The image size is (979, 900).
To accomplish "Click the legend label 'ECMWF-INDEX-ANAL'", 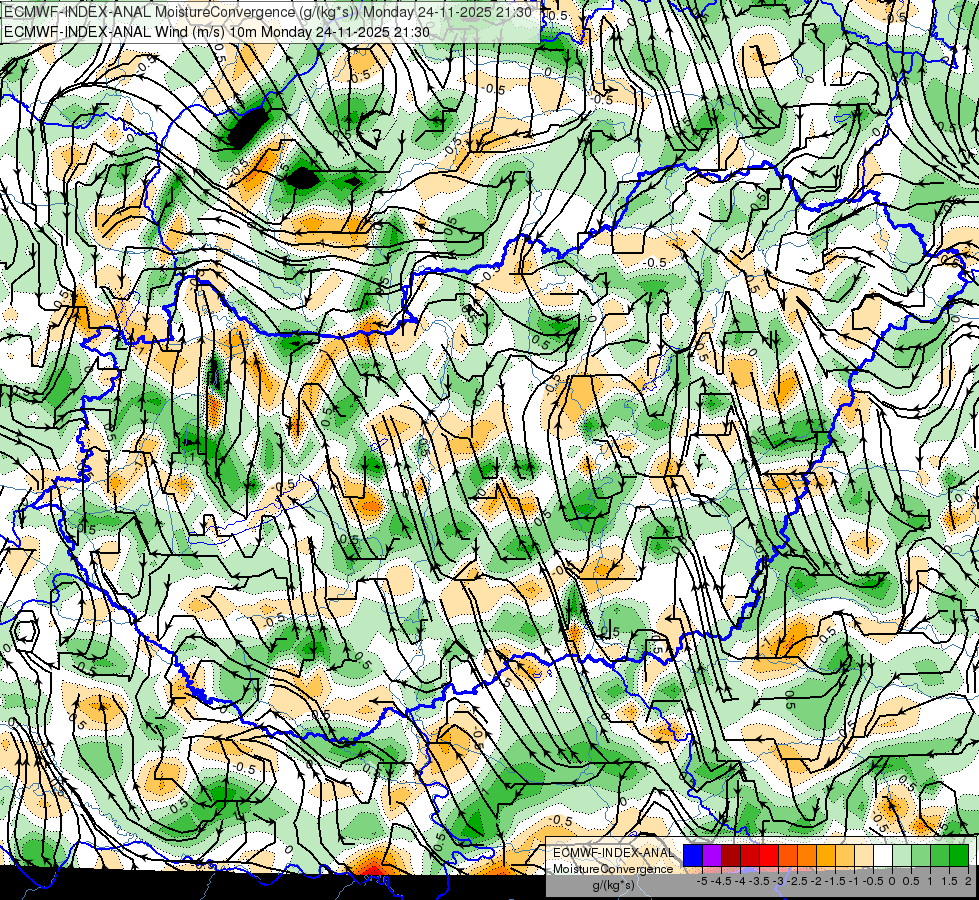I will (x=613, y=853).
